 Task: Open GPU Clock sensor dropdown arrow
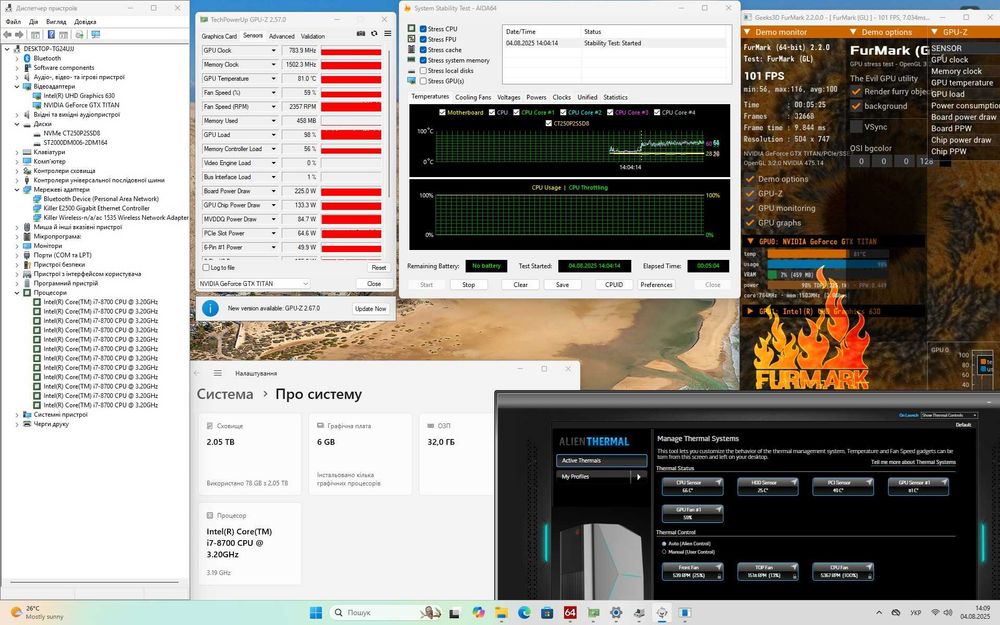[274, 50]
